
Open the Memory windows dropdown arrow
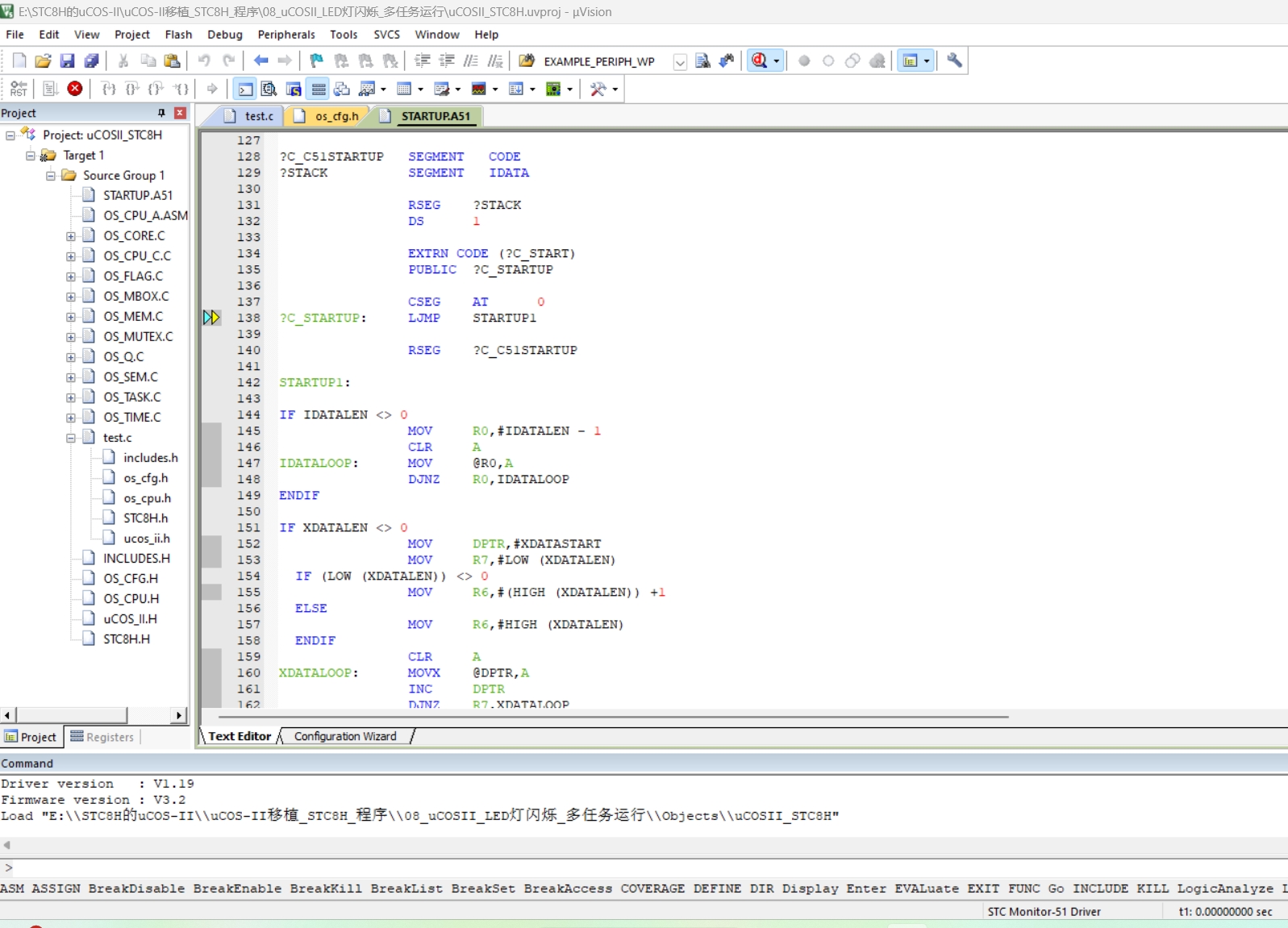421,89
